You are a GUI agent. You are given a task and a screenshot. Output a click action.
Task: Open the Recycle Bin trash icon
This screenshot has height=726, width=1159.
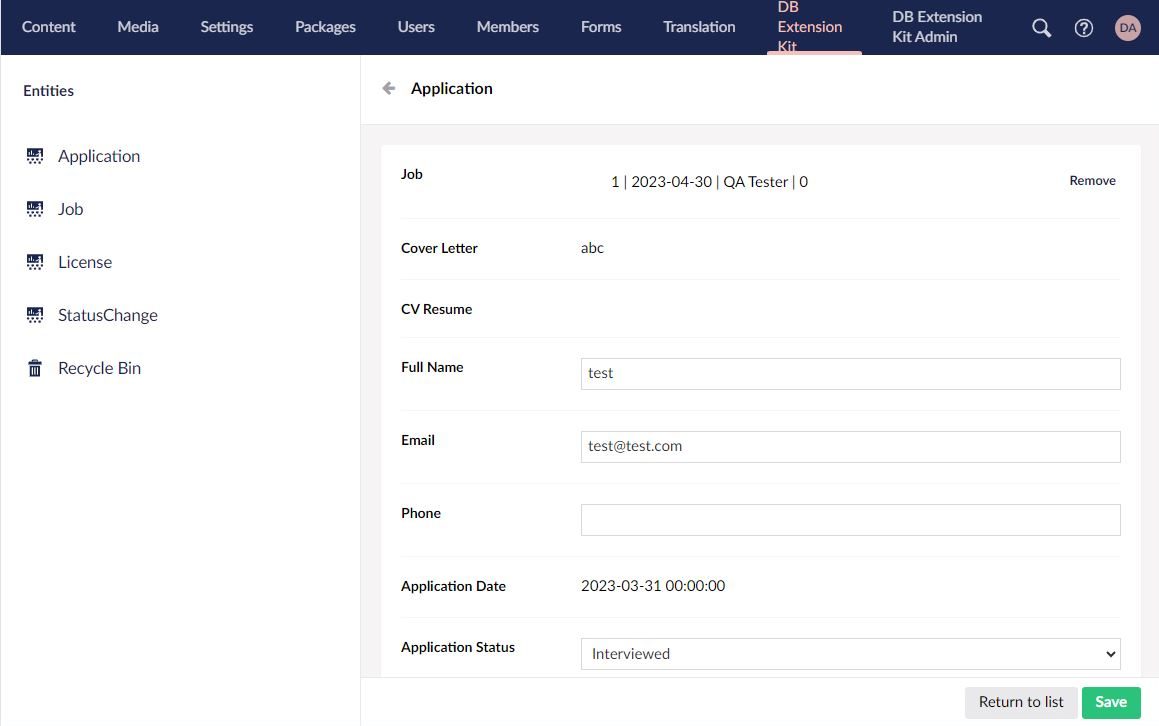click(x=35, y=368)
